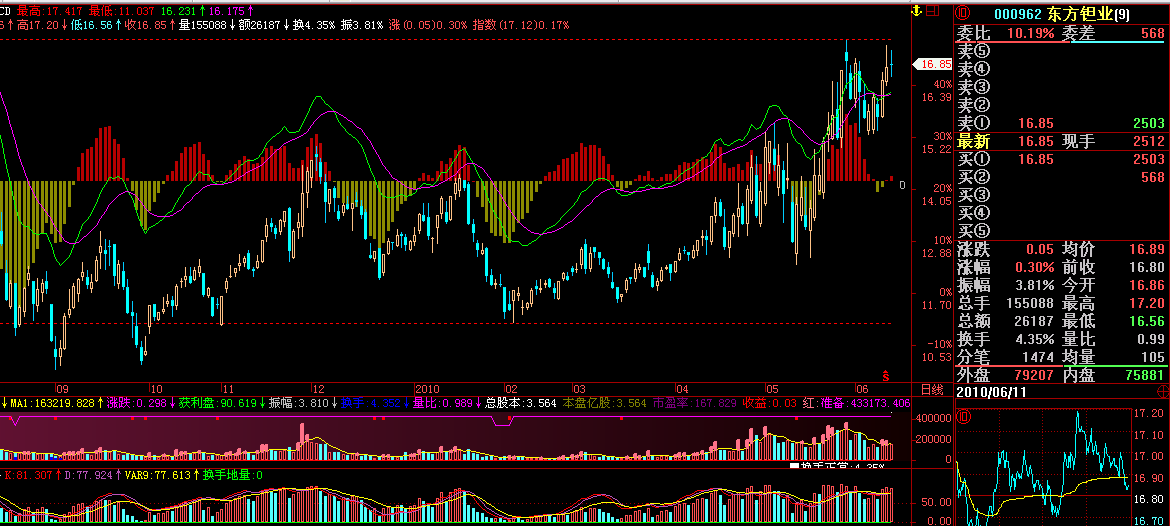The width and height of the screenshot is (1170, 526).
Task: Select the 卖③ ask row
Action: (x=1060, y=87)
